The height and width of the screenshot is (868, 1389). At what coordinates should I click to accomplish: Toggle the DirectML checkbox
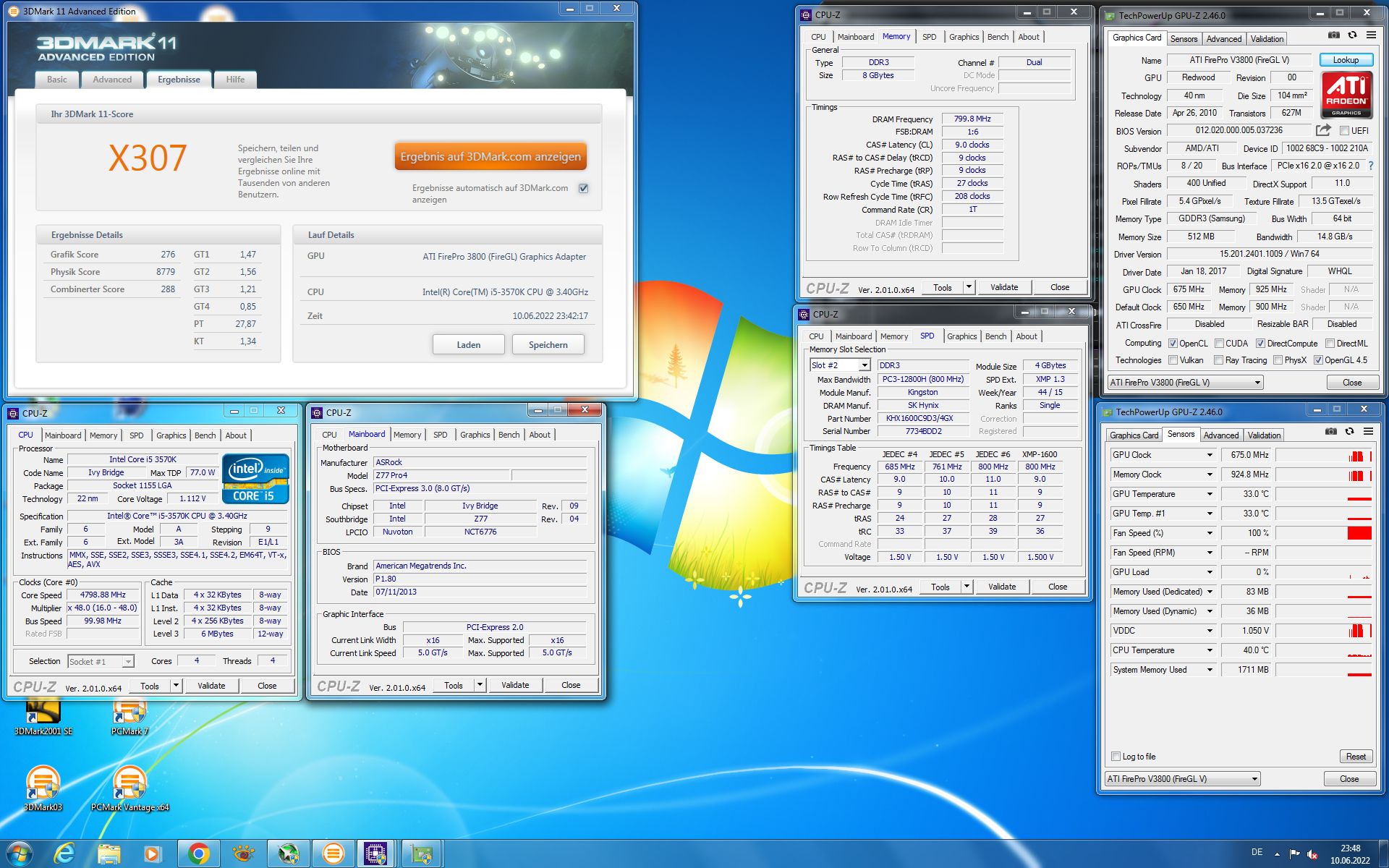click(1330, 344)
